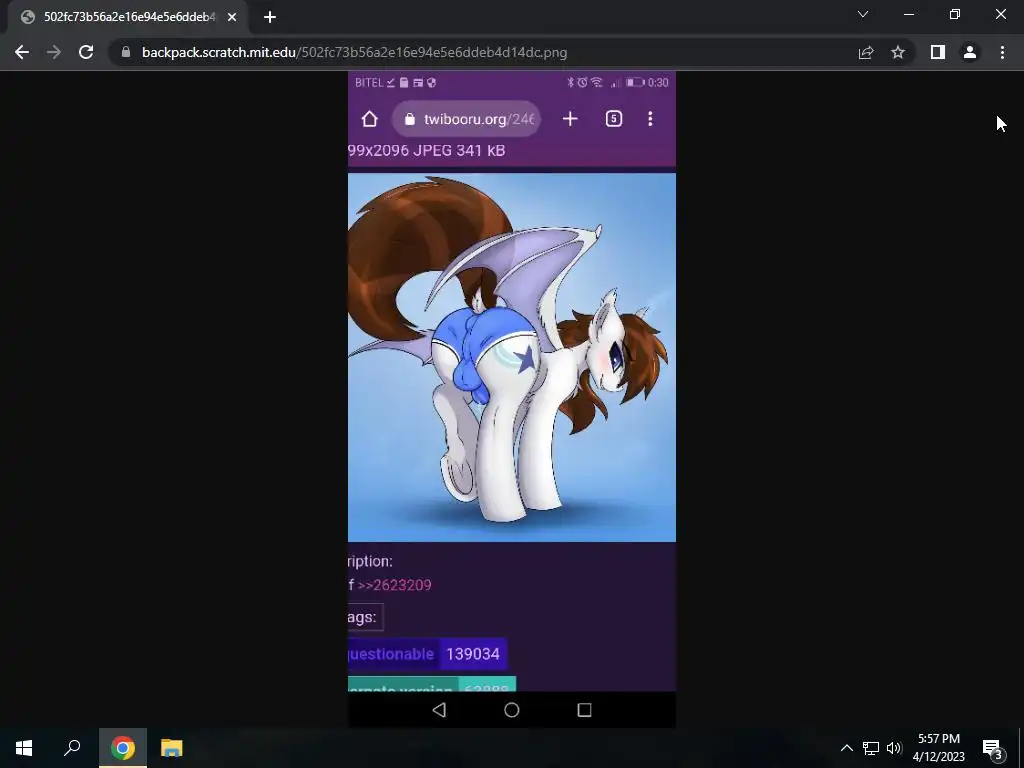Click the tab counter showing 5 in screenshot
The height and width of the screenshot is (768, 1024).
(x=614, y=119)
